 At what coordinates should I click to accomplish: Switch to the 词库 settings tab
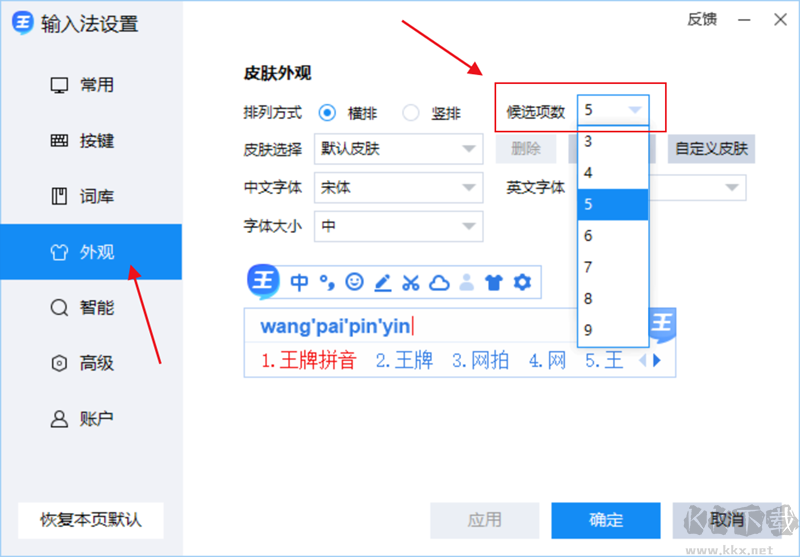91,196
